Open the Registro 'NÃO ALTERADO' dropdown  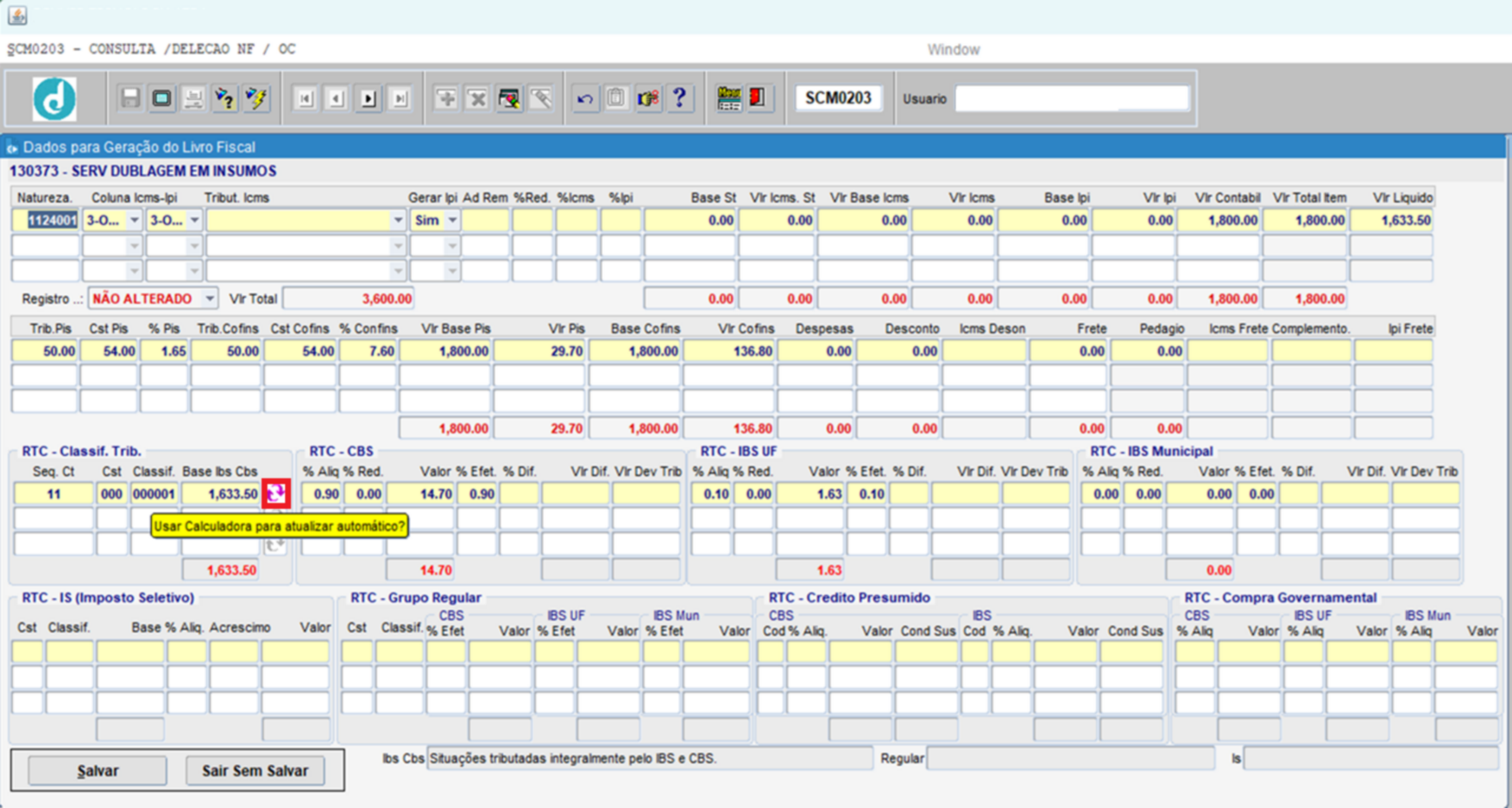210,299
